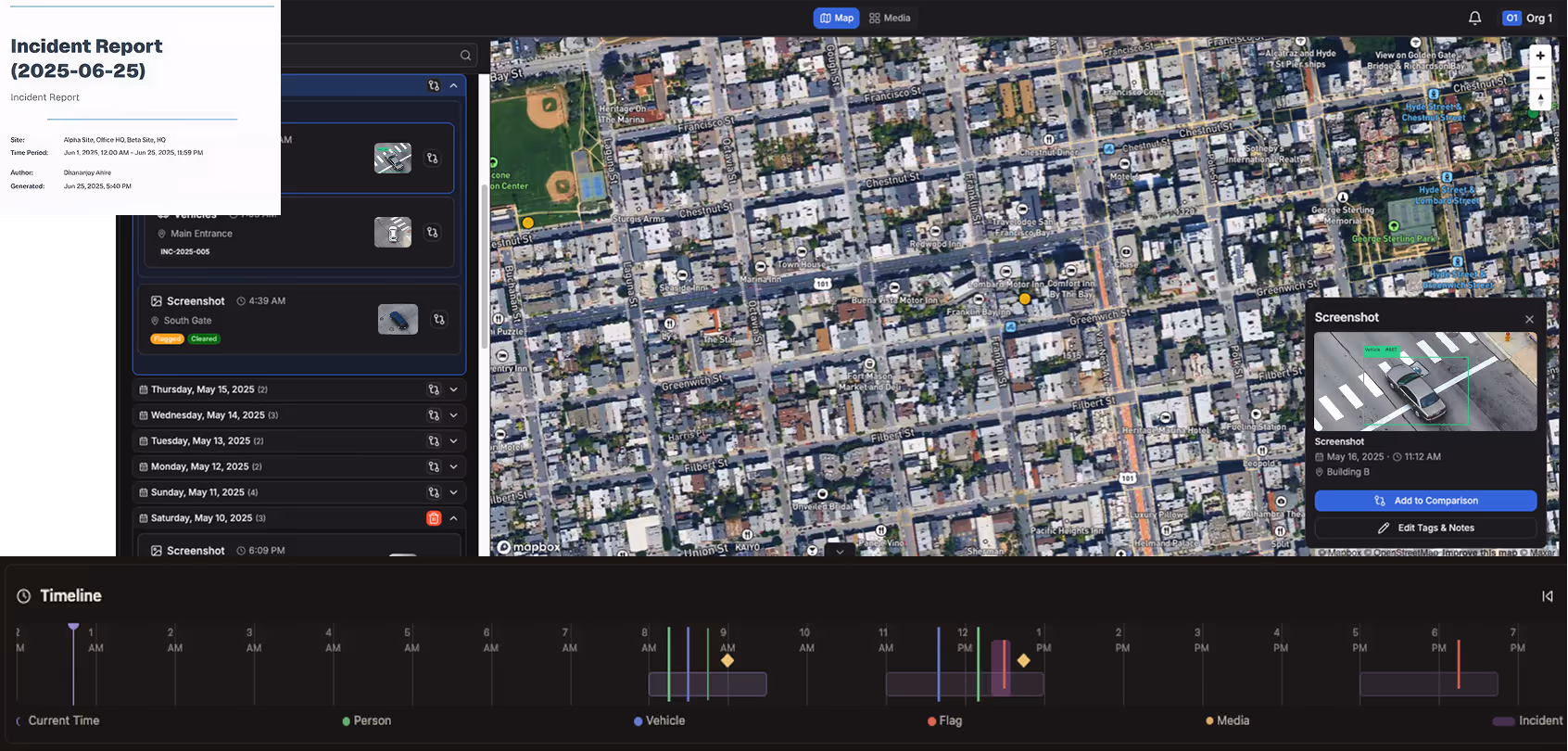Click the orange map pin near Chestnut St west
This screenshot has width=1568, height=751.
click(527, 223)
